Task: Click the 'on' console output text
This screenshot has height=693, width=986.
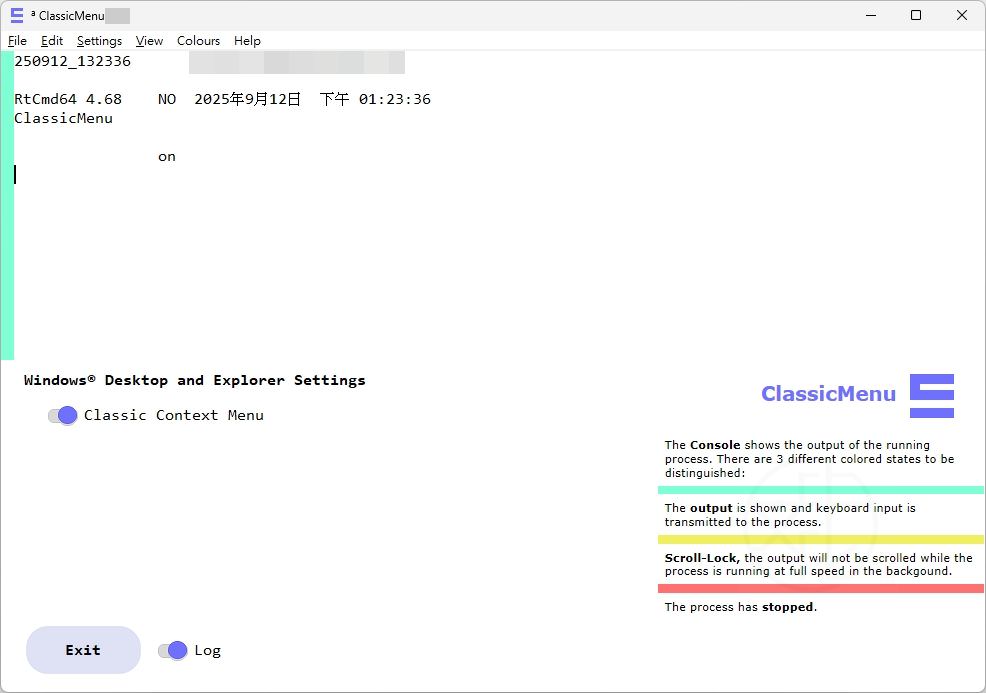Action: click(167, 157)
